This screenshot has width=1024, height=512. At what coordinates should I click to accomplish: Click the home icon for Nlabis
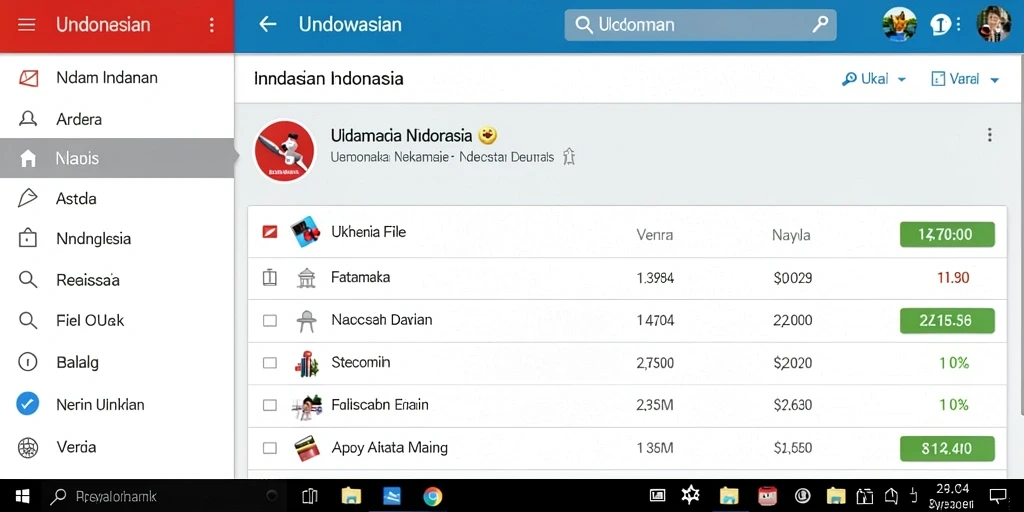click(28, 158)
